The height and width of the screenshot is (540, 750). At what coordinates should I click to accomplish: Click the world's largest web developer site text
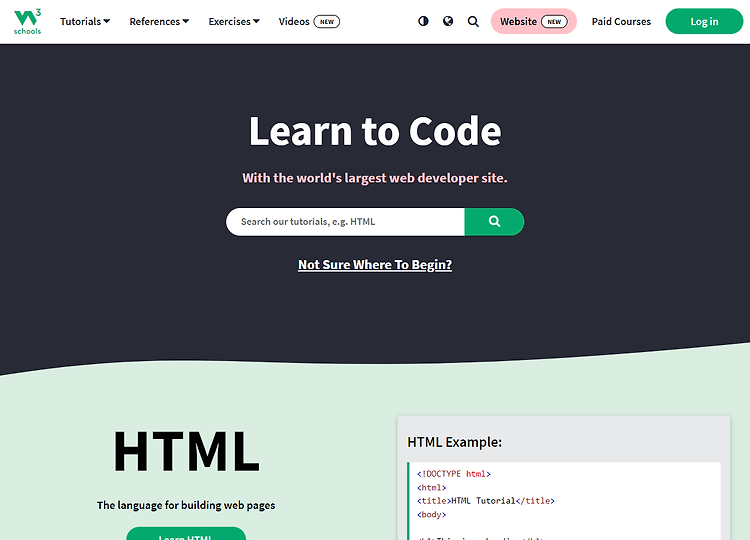click(375, 178)
